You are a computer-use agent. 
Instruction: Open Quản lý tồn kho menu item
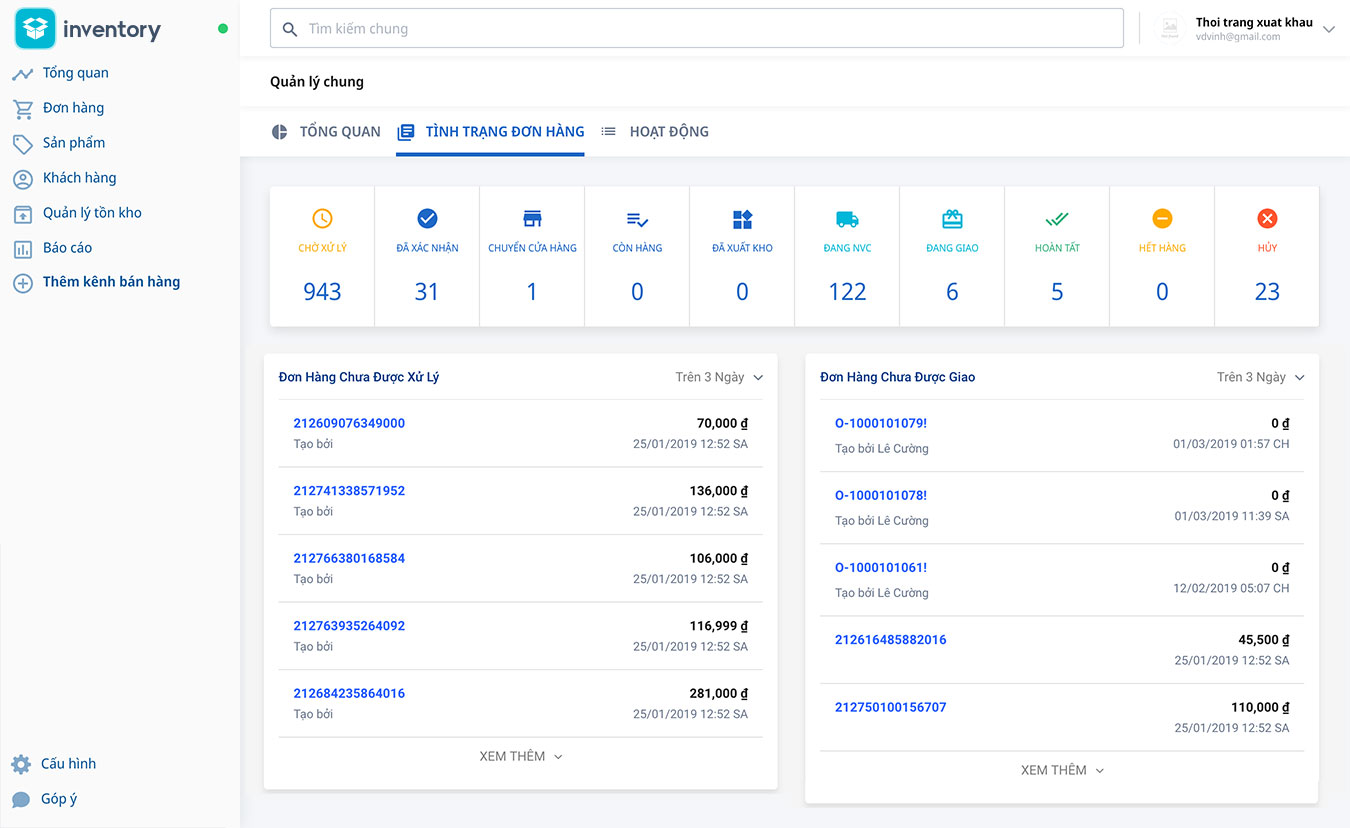tap(92, 213)
